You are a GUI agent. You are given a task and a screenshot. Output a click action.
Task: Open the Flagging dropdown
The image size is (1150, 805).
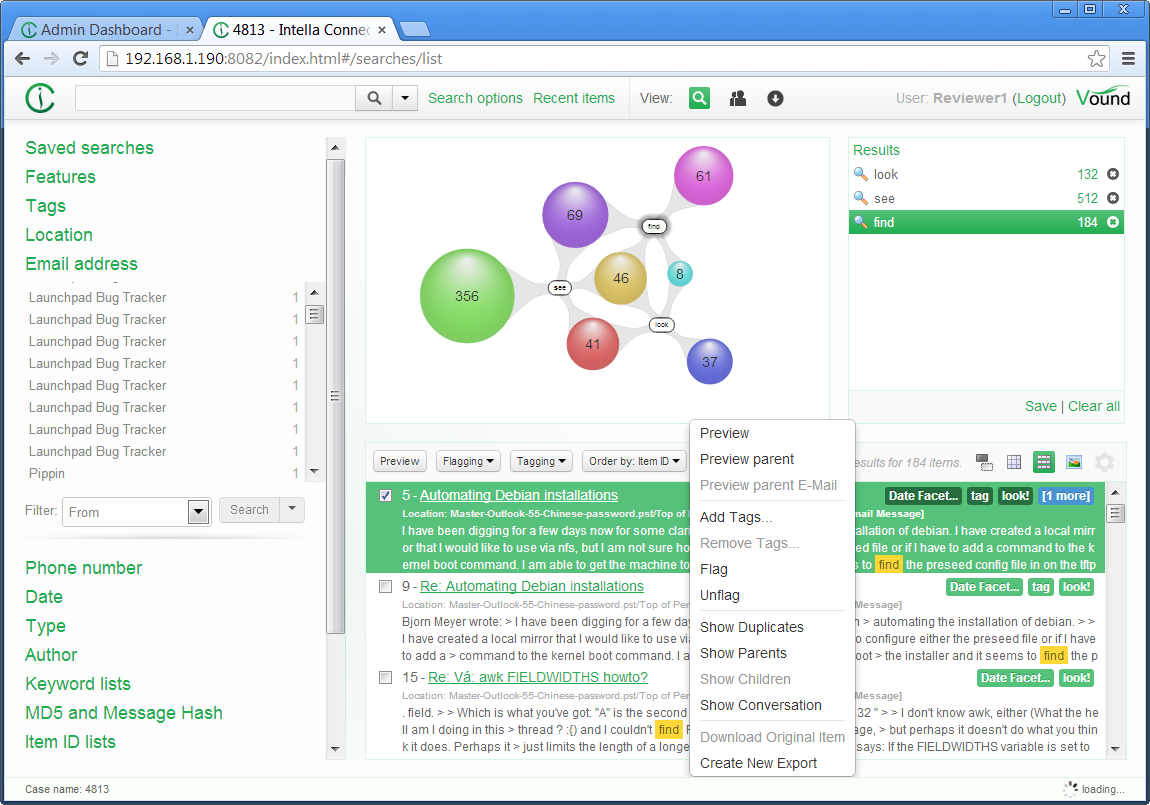coord(469,461)
